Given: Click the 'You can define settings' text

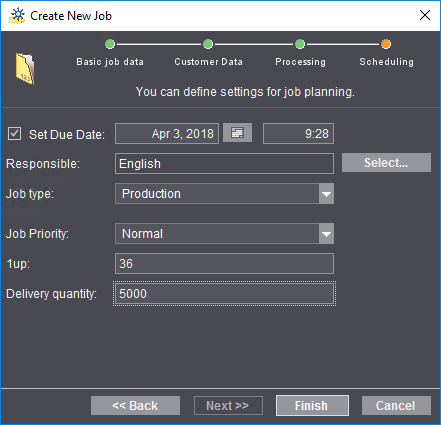Looking at the screenshot, I should [245, 92].
